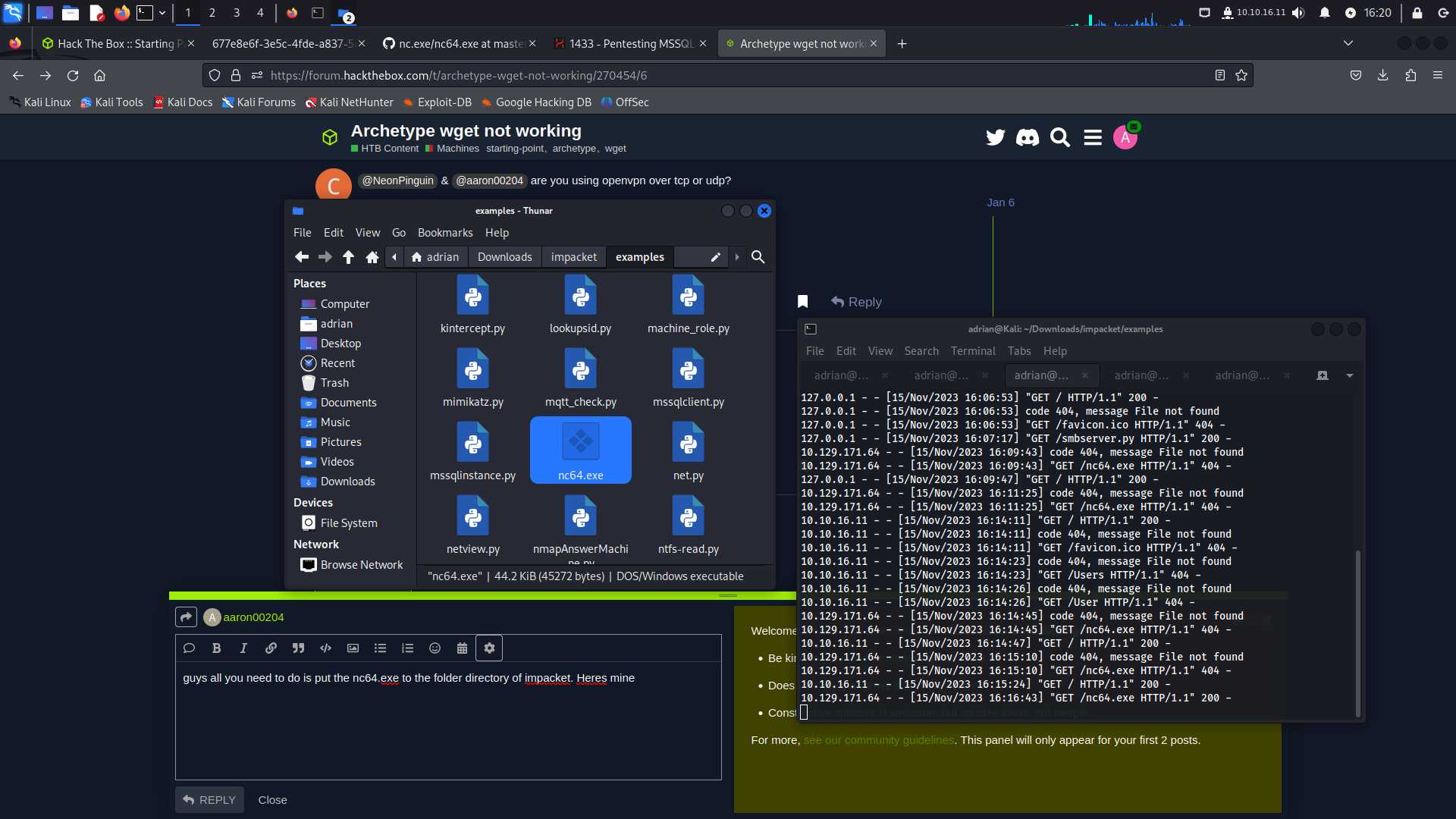Insert preformatted code in reply editor
The height and width of the screenshot is (819, 1456).
(325, 648)
